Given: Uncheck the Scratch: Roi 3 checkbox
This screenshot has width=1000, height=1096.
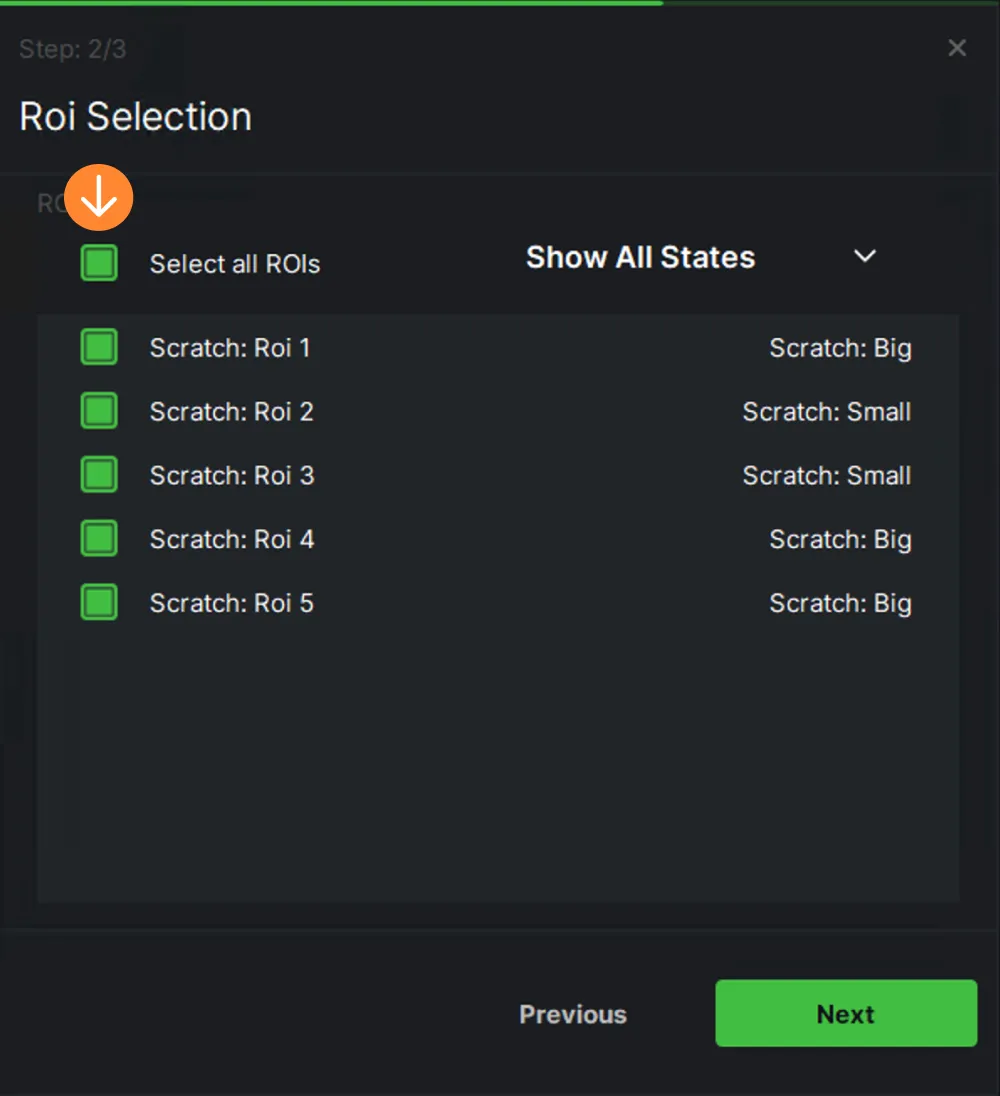Looking at the screenshot, I should coord(99,475).
